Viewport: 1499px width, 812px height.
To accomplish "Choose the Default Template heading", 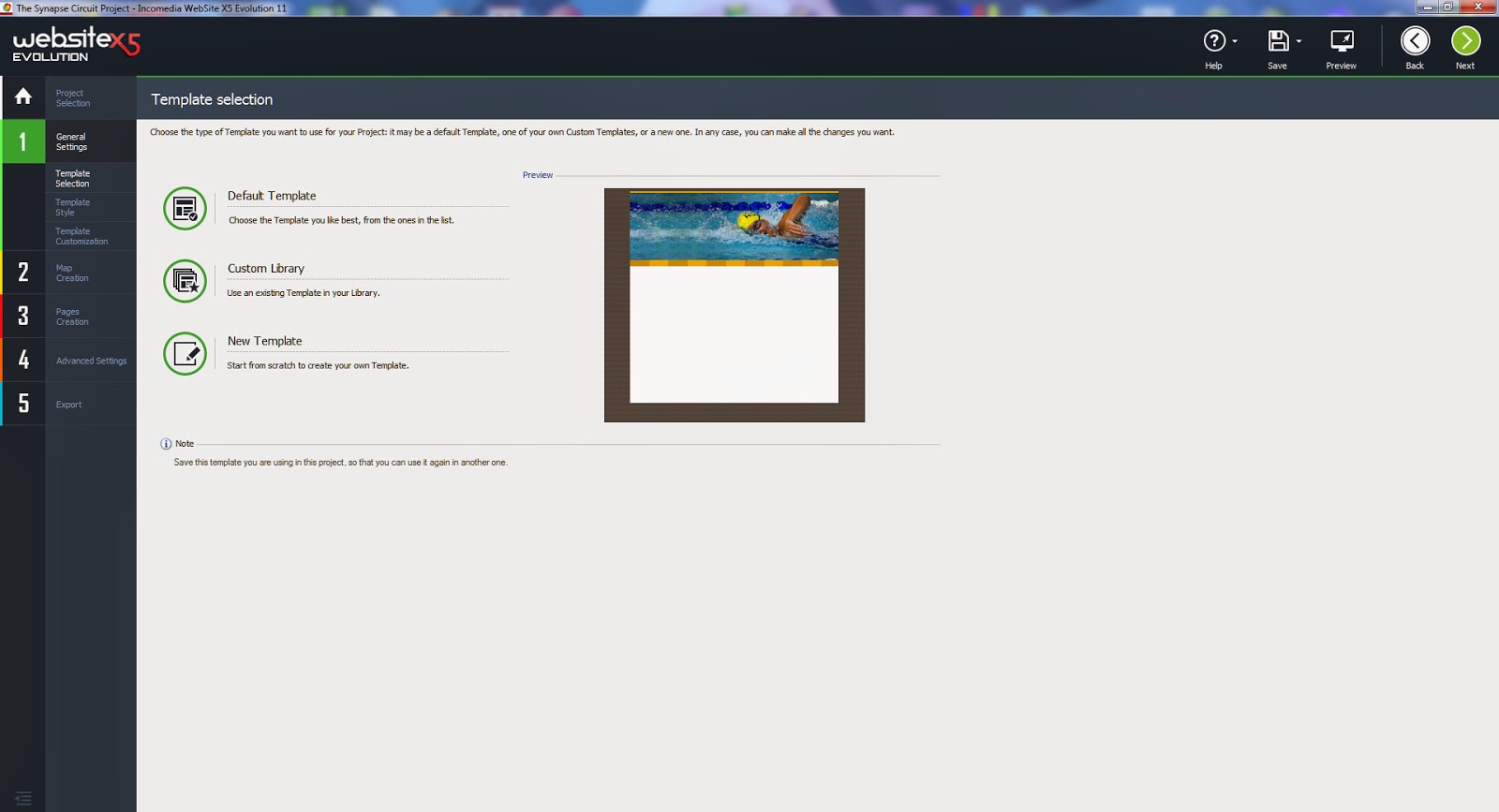I will coord(272,196).
